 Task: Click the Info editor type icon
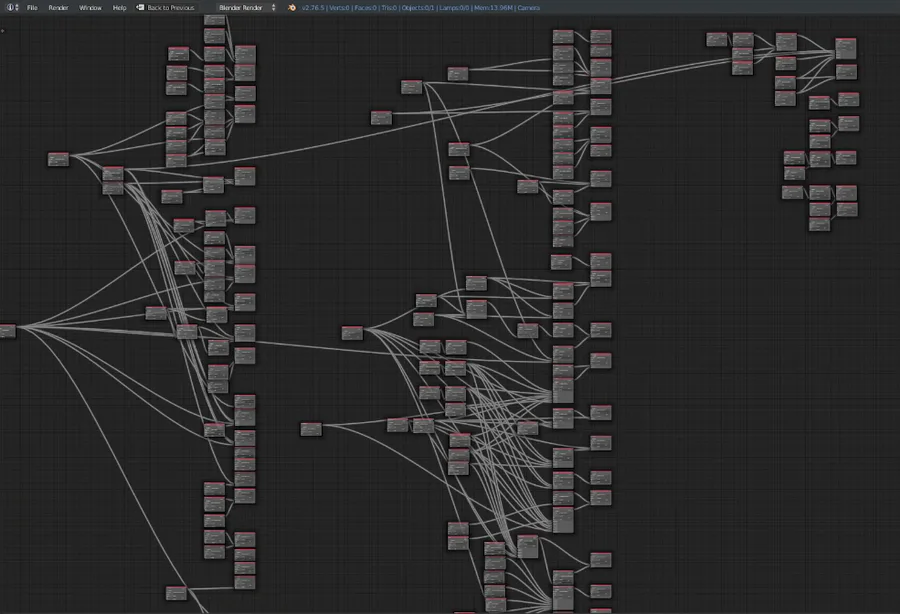point(10,7)
